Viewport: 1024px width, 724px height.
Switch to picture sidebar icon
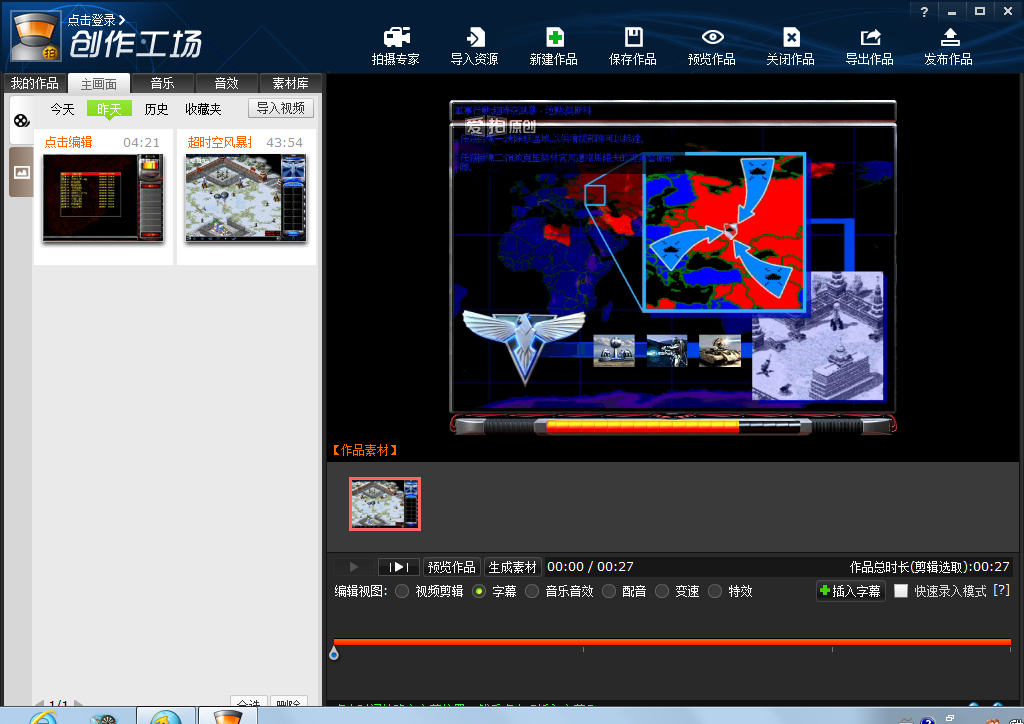tap(21, 172)
